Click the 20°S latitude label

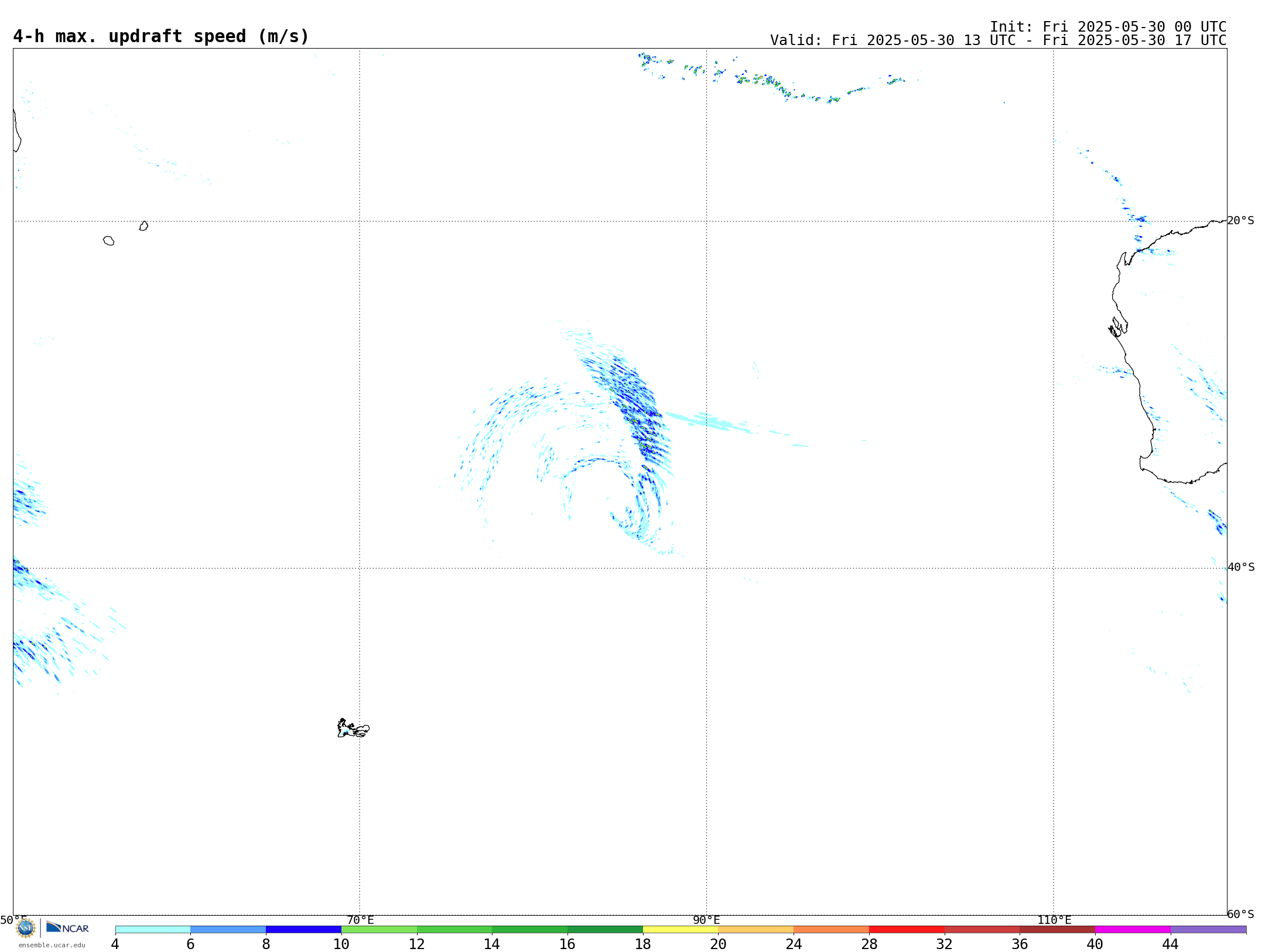tap(1240, 221)
